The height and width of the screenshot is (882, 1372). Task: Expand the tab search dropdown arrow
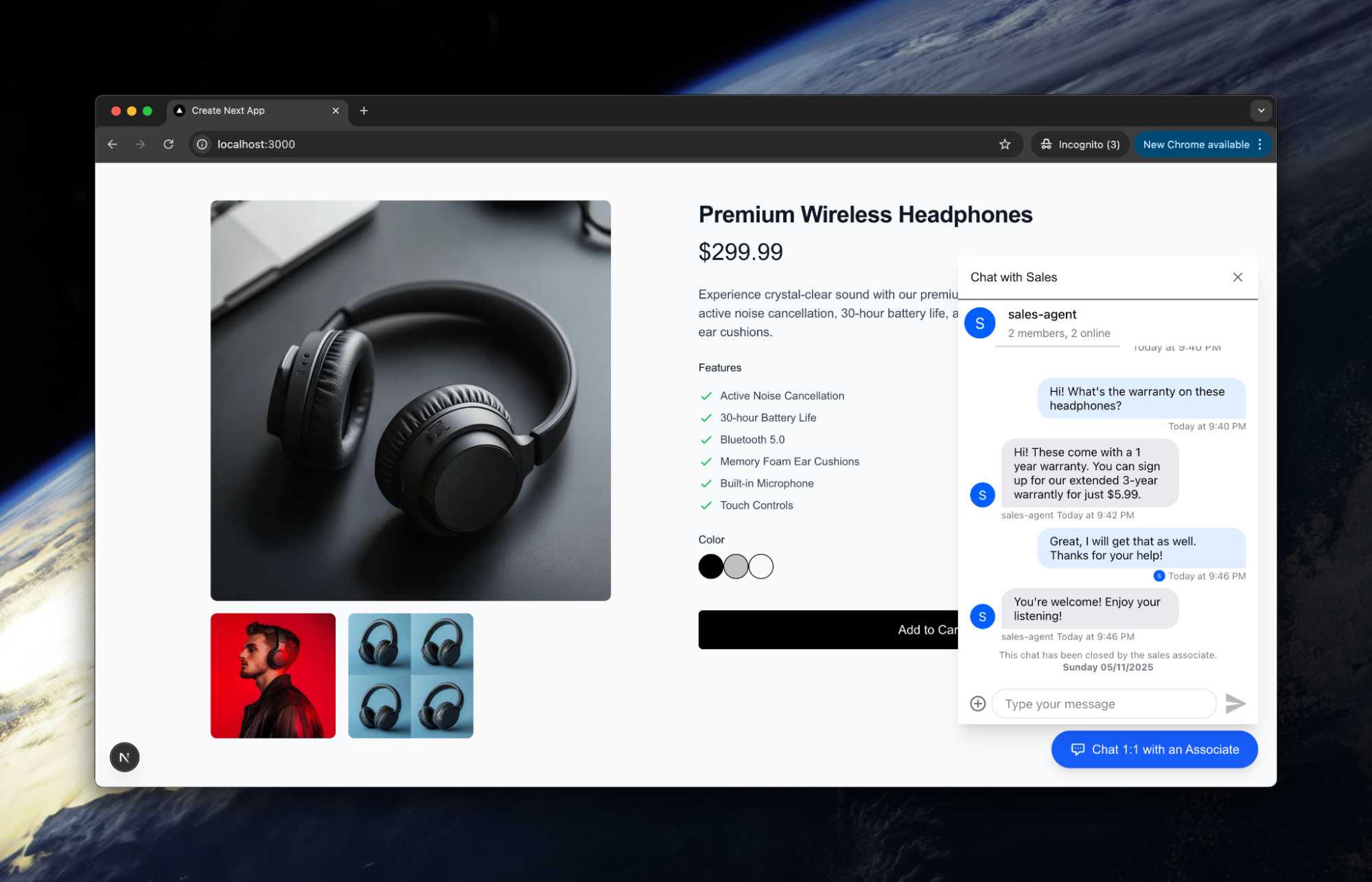(1260, 111)
